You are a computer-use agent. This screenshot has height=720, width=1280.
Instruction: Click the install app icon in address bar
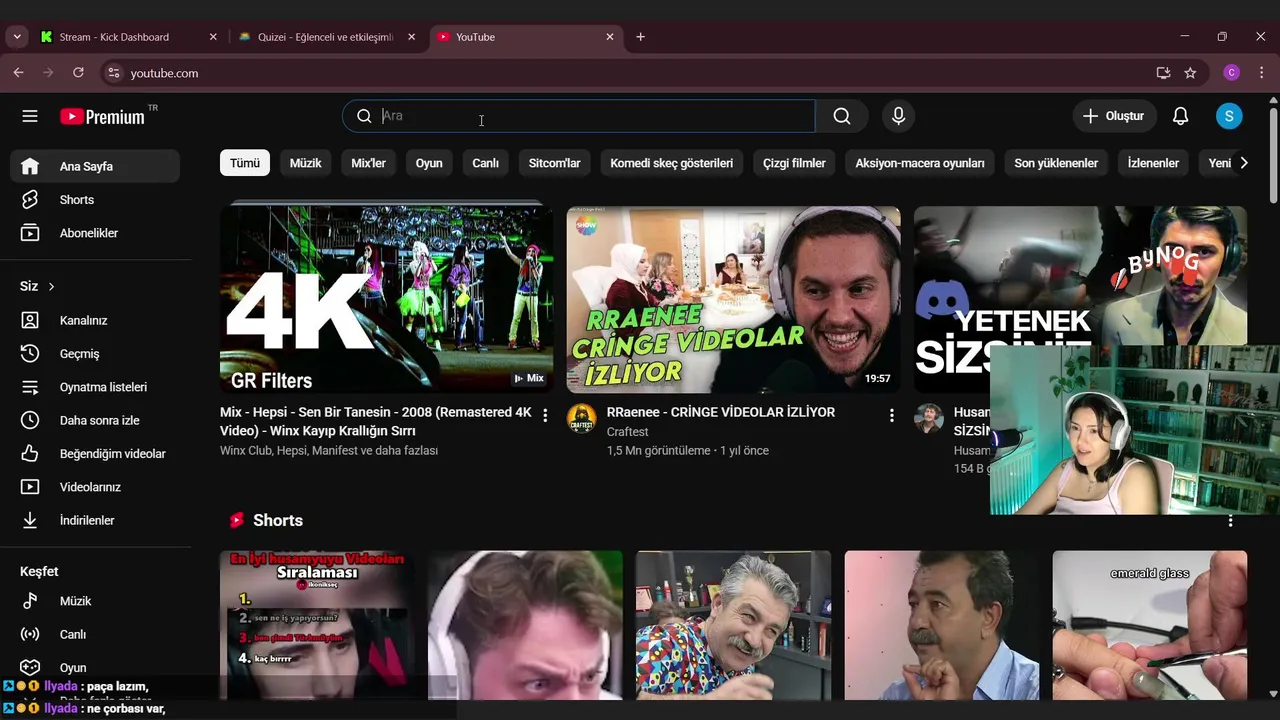pyautogui.click(x=1163, y=73)
